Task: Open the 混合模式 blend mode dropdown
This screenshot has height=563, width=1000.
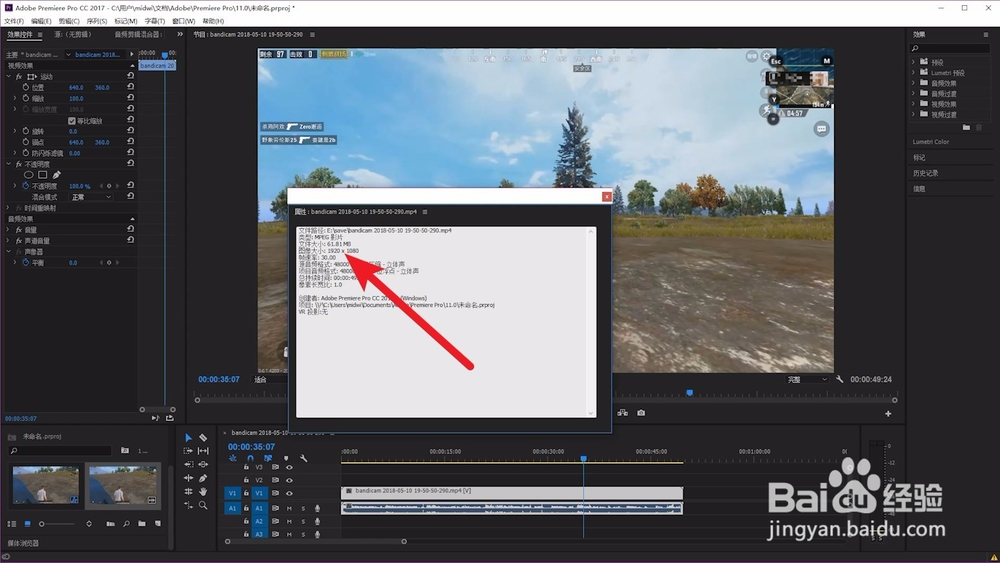Action: tap(91, 197)
